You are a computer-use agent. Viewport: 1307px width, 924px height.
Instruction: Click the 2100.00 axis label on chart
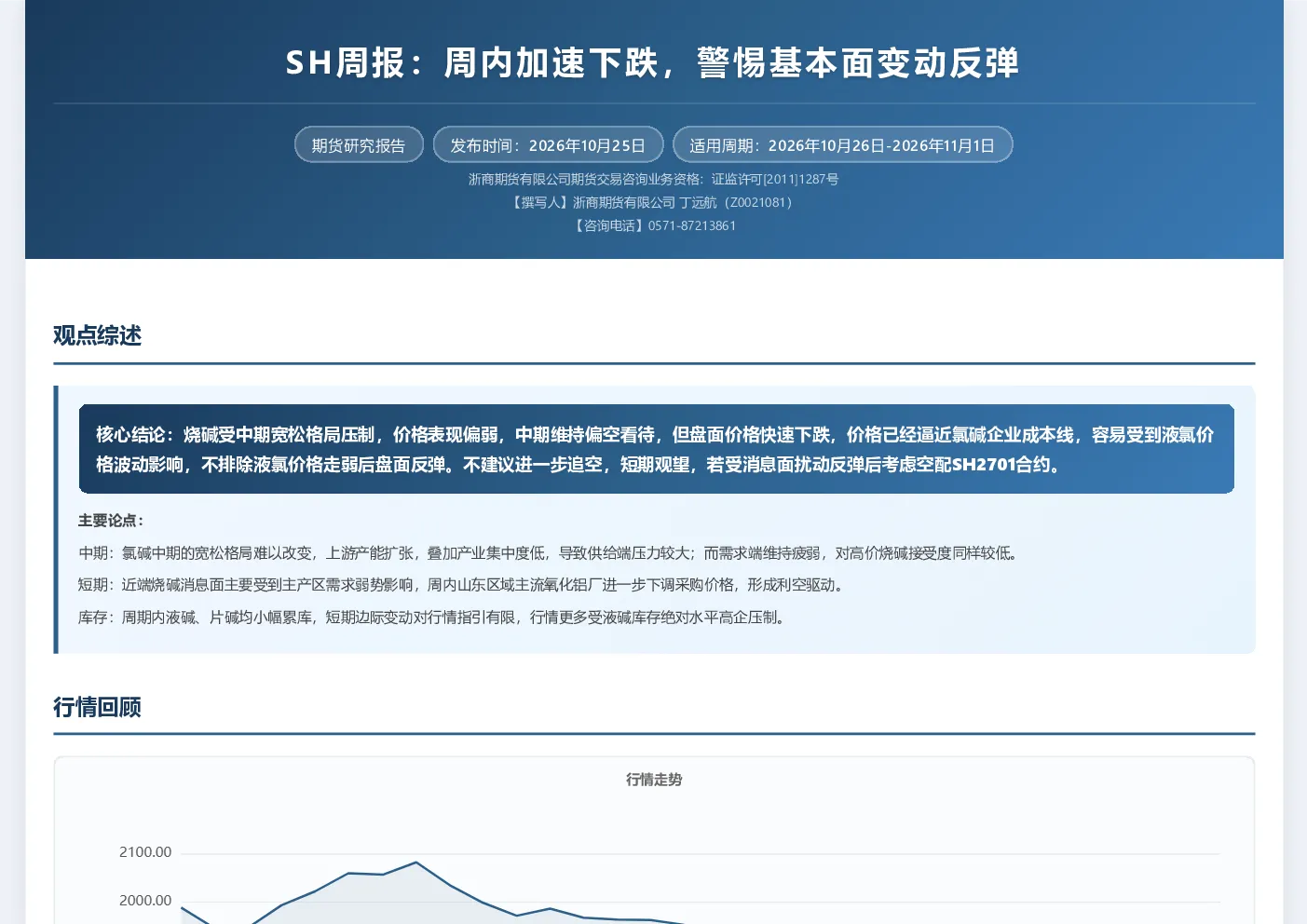(145, 852)
